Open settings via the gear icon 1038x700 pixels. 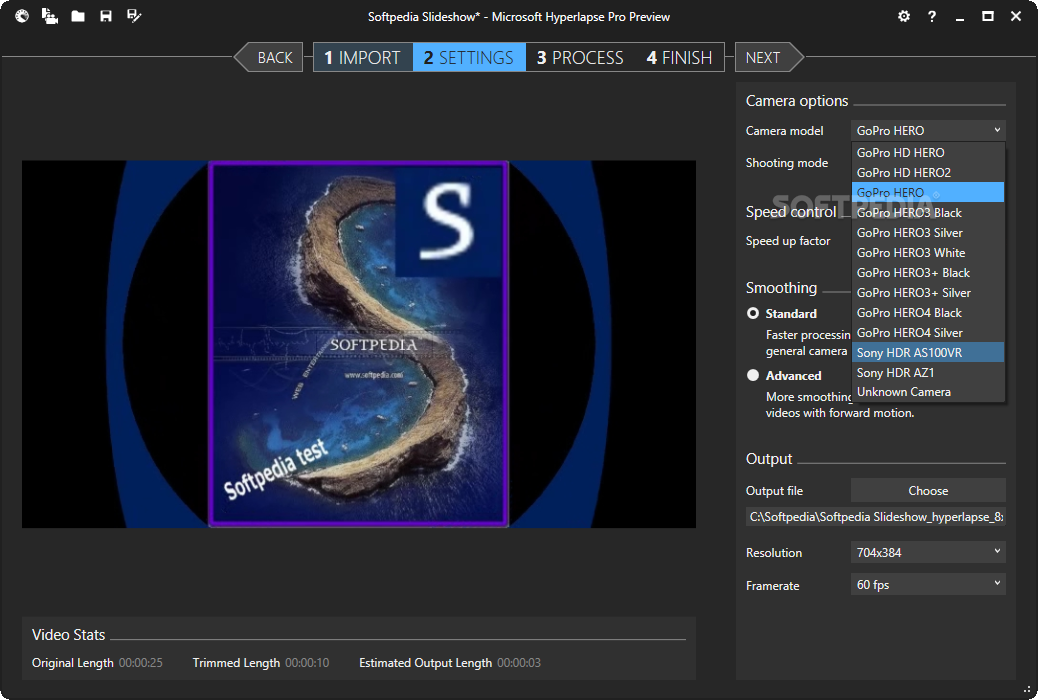[904, 17]
